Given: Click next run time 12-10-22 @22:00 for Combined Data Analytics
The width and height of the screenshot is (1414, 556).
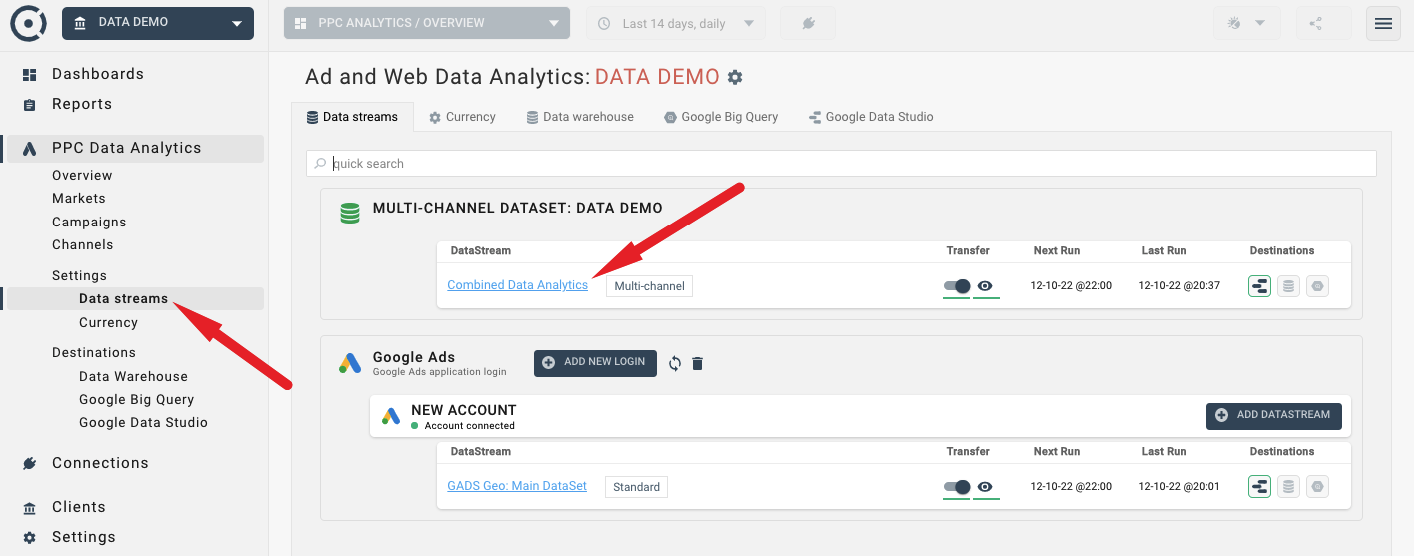Looking at the screenshot, I should pos(1071,286).
